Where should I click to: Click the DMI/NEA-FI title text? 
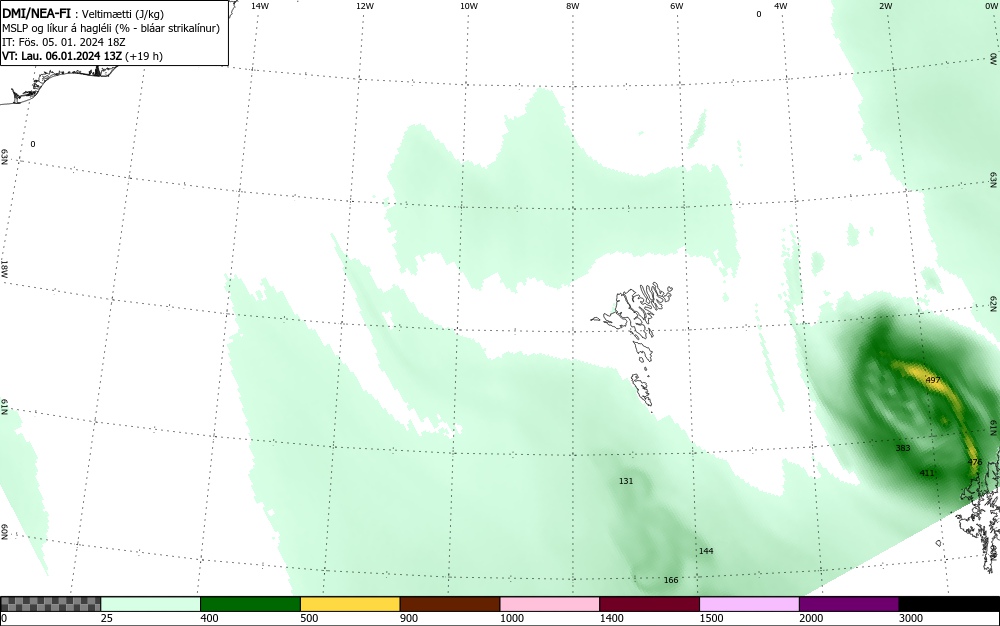click(36, 13)
